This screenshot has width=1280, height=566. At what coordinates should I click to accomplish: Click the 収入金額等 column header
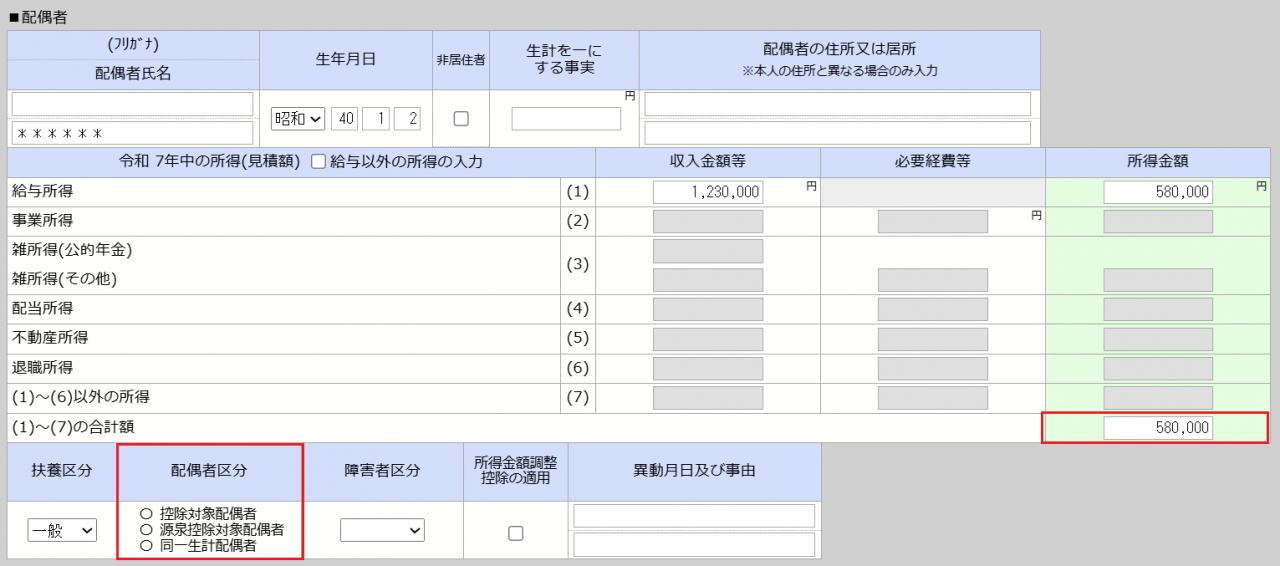tap(708, 162)
